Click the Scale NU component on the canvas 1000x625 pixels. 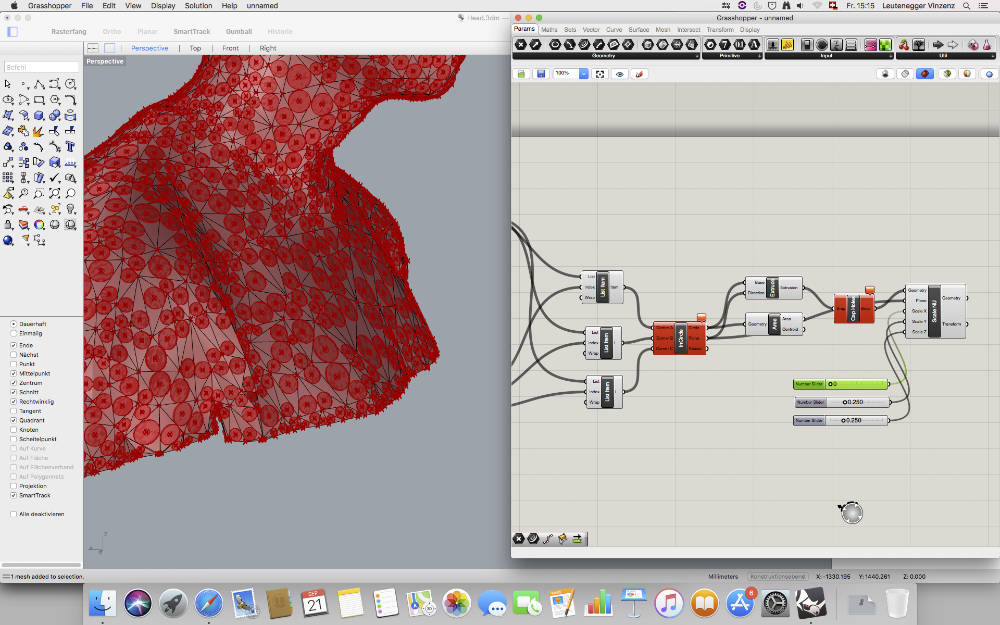coord(935,312)
